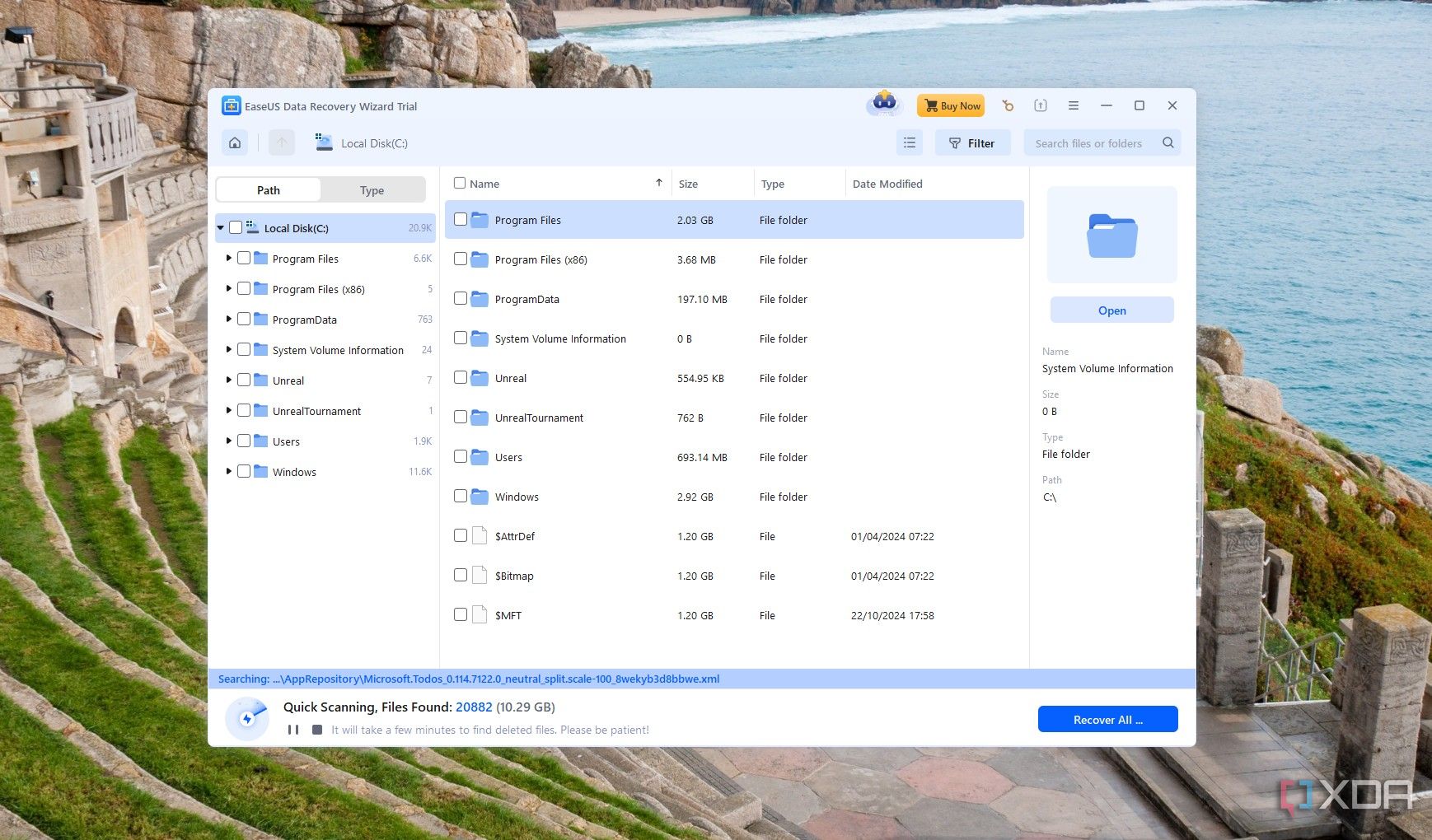
Task: Expand System Volume Information in the tree
Action: pyautogui.click(x=228, y=349)
